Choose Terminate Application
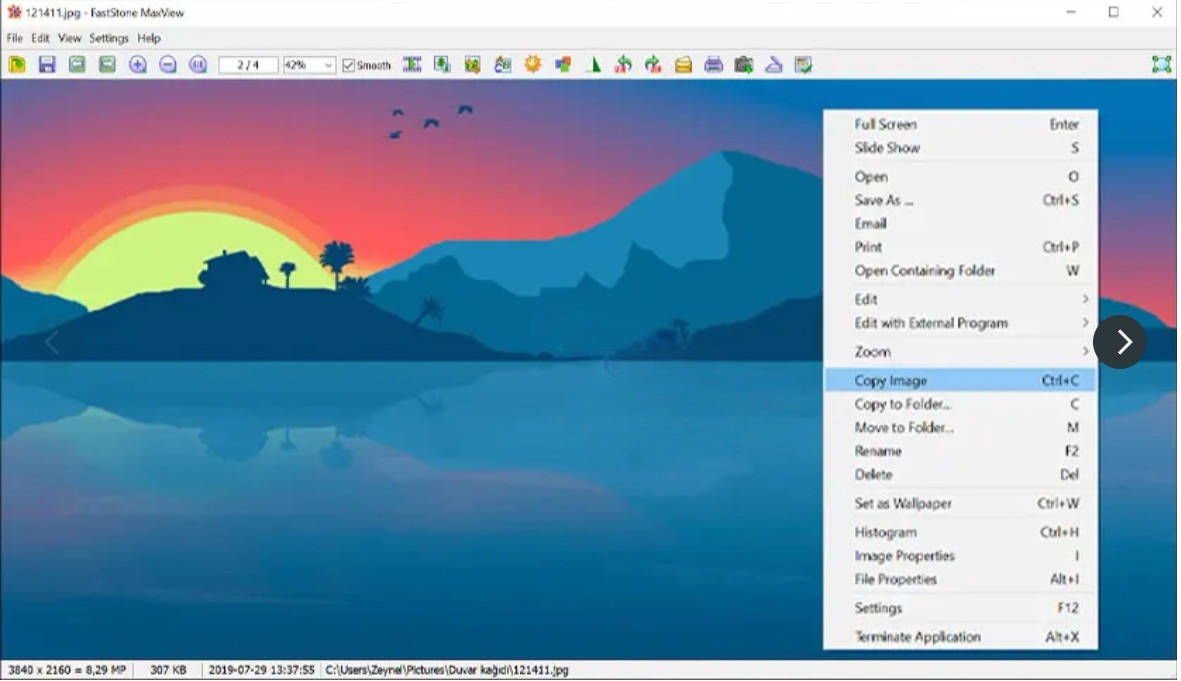Screen dimensions: 1181x681 (960, 637)
